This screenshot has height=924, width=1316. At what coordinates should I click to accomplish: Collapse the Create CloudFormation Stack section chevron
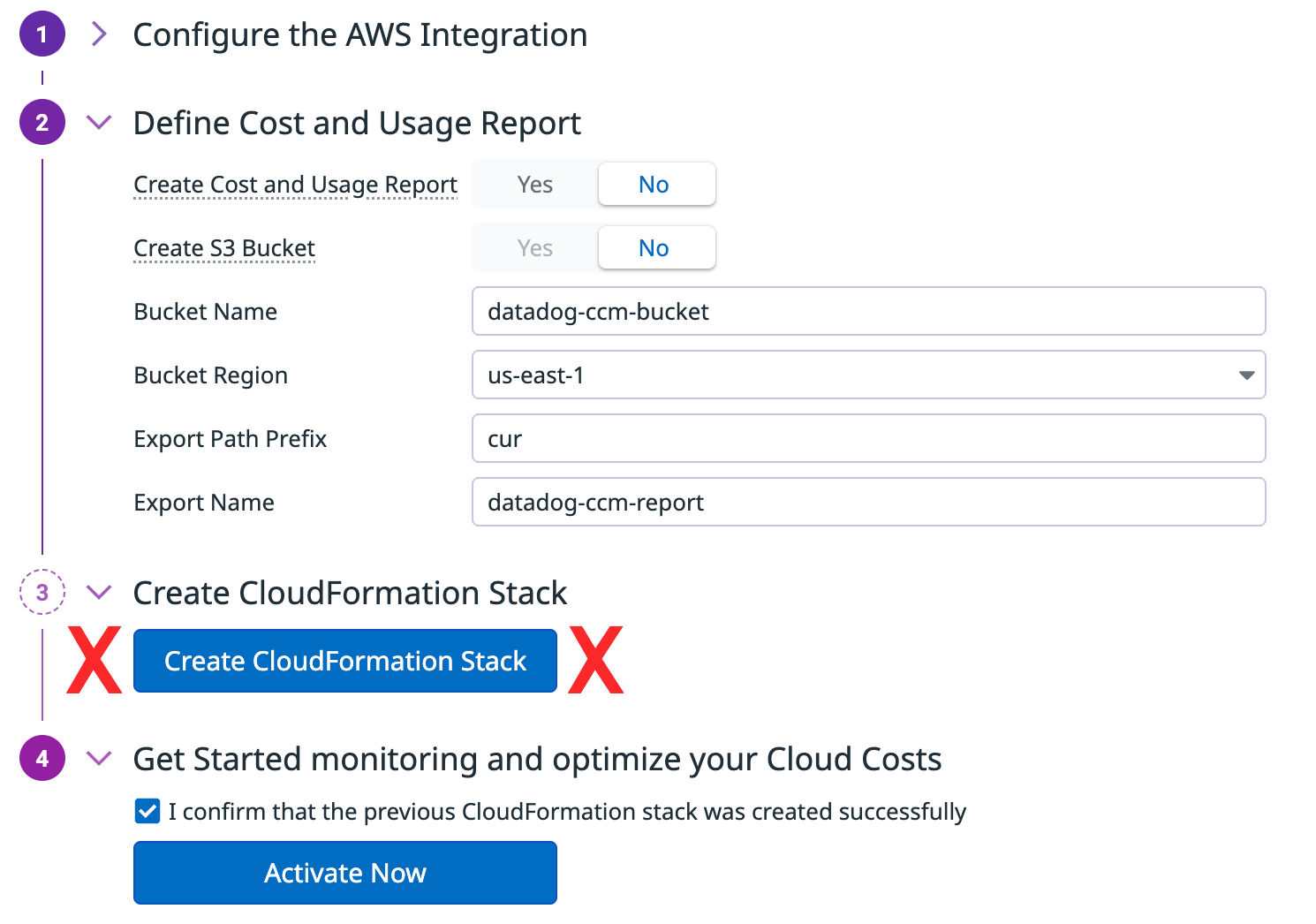tap(99, 593)
